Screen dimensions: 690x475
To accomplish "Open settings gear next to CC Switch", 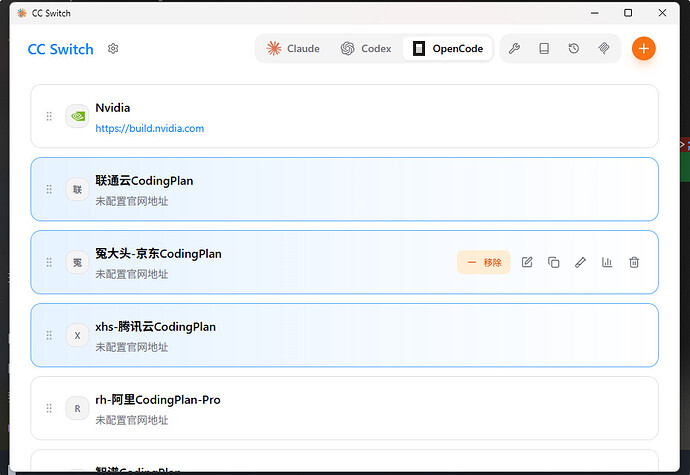I will click(x=113, y=48).
